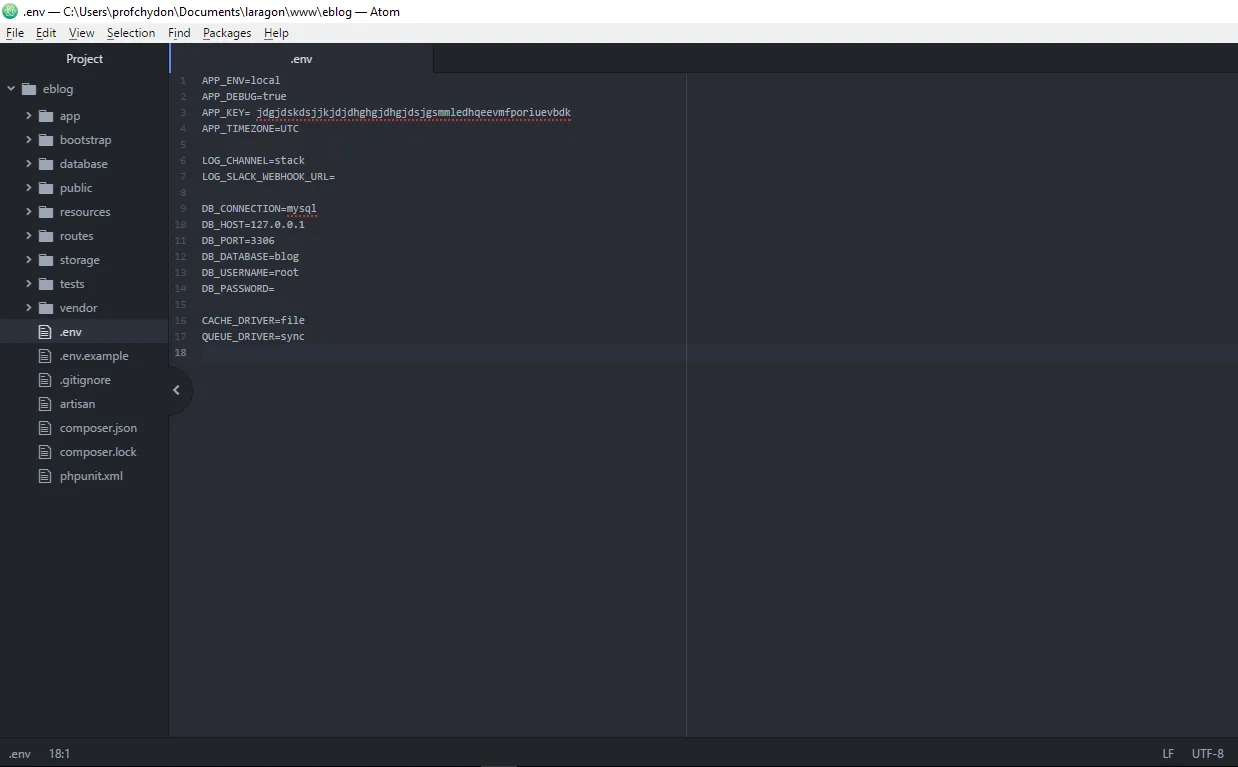Expand the routes folder chevron
The image size is (1238, 767).
click(x=29, y=236)
